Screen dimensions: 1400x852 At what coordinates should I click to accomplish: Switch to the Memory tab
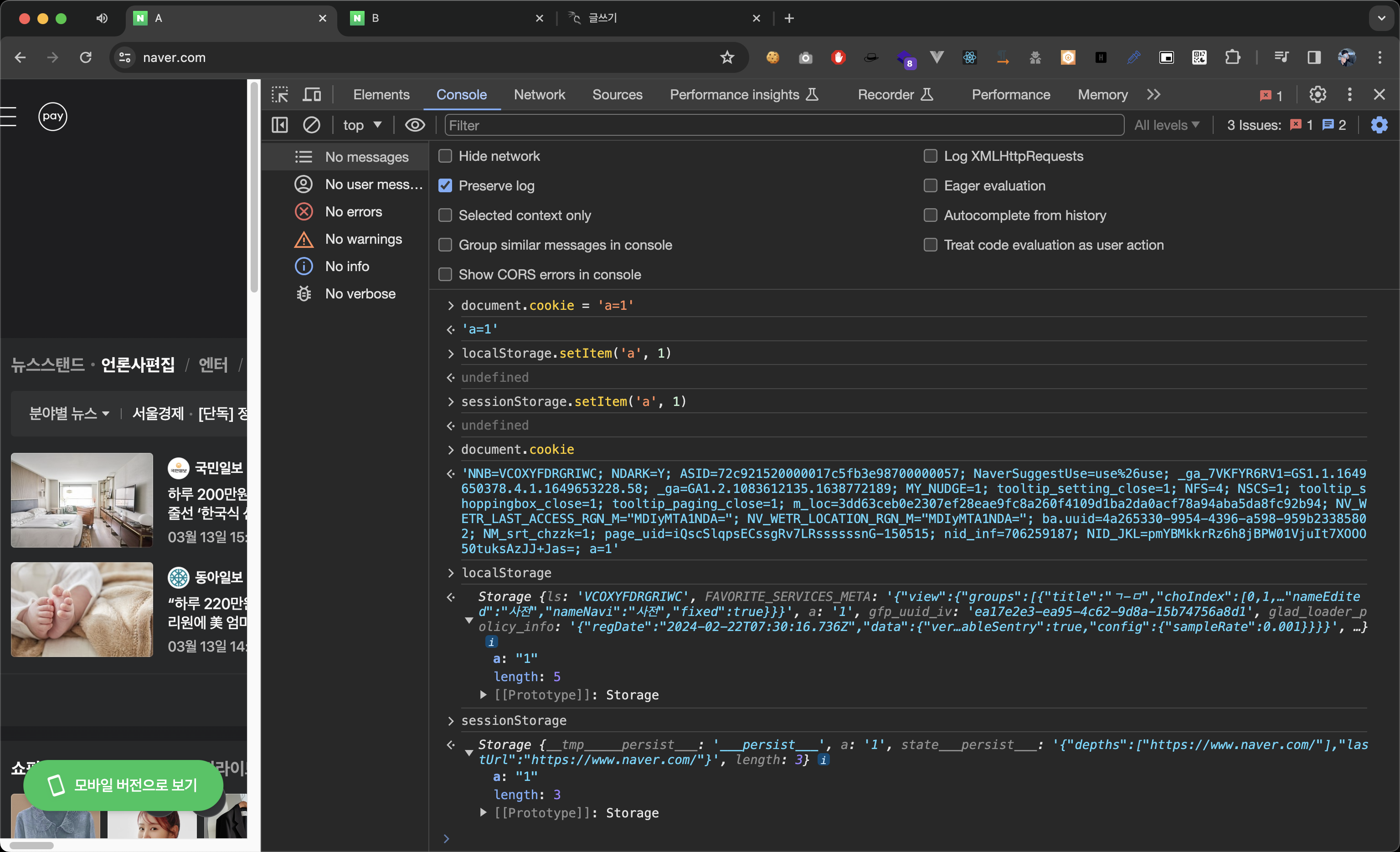(x=1102, y=94)
